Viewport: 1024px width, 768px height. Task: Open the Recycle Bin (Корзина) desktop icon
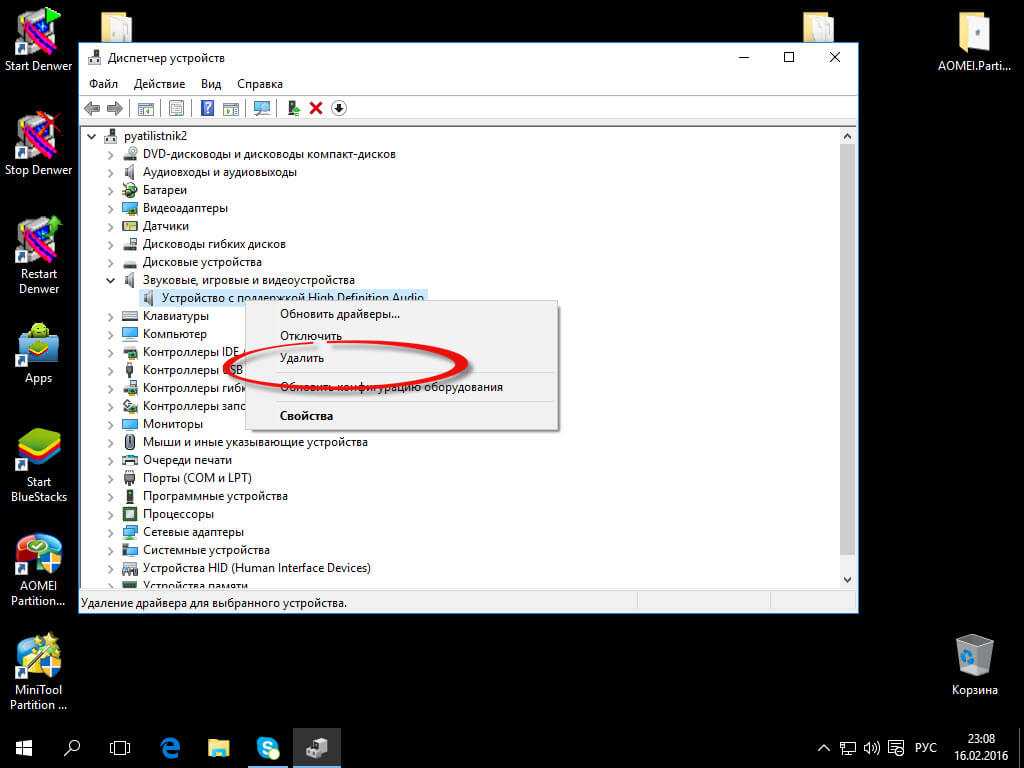[974, 658]
